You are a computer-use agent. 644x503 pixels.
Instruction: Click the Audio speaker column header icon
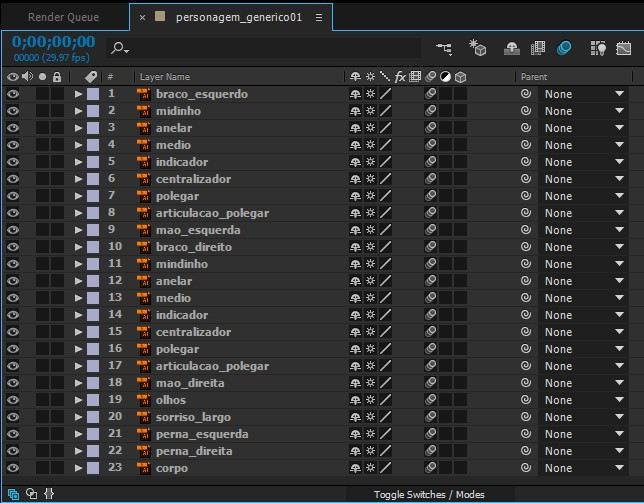pyautogui.click(x=28, y=76)
